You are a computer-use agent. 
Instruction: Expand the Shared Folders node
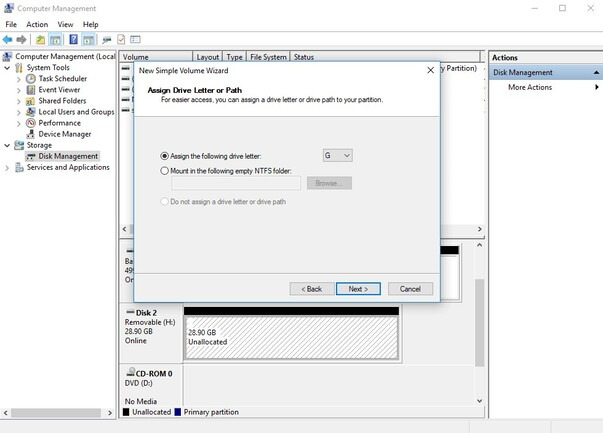coord(19,102)
